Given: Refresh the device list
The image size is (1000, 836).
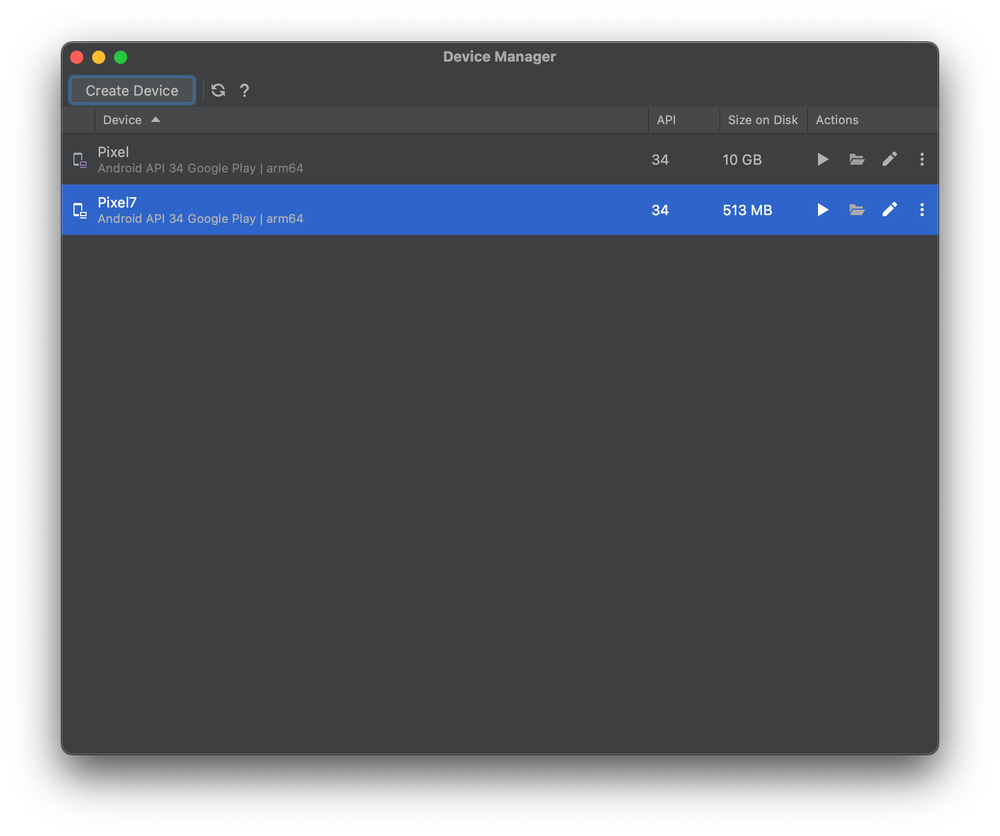Looking at the screenshot, I should pyautogui.click(x=218, y=90).
